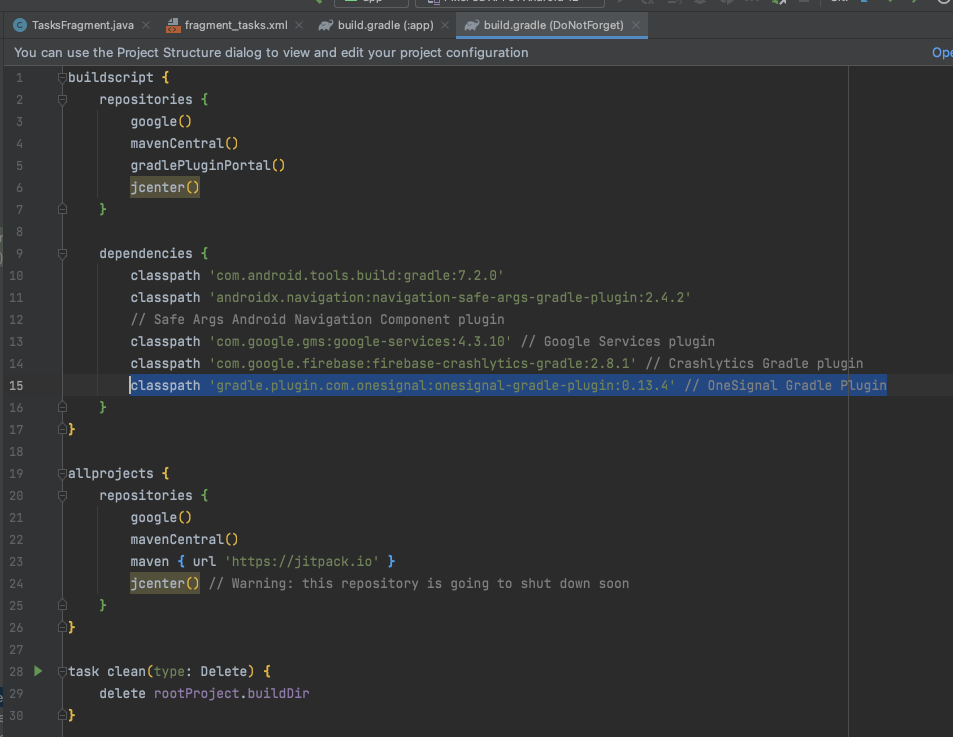This screenshot has width=953, height=737.
Task: Click the dependencies keyword on line 9
Action: (x=146, y=253)
